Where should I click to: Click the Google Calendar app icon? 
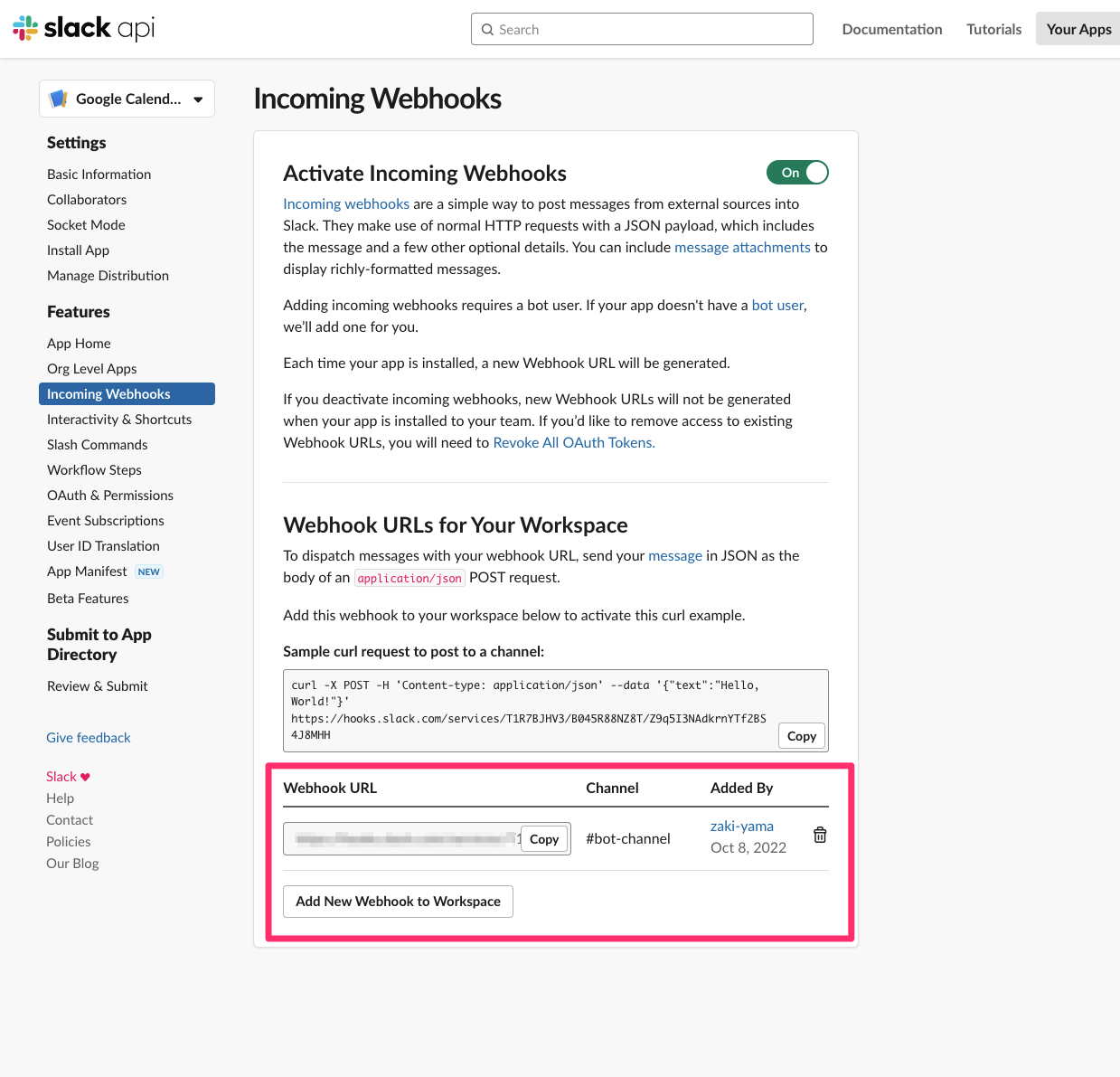click(59, 99)
